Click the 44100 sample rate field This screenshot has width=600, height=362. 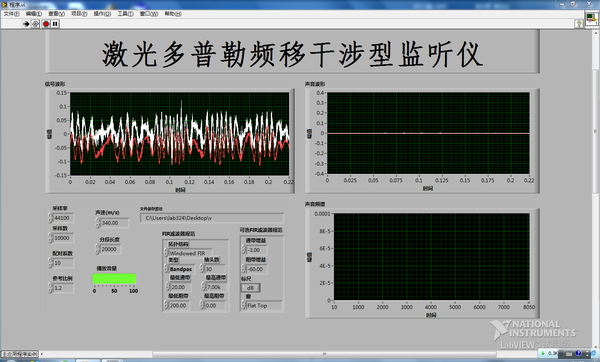pos(63,218)
